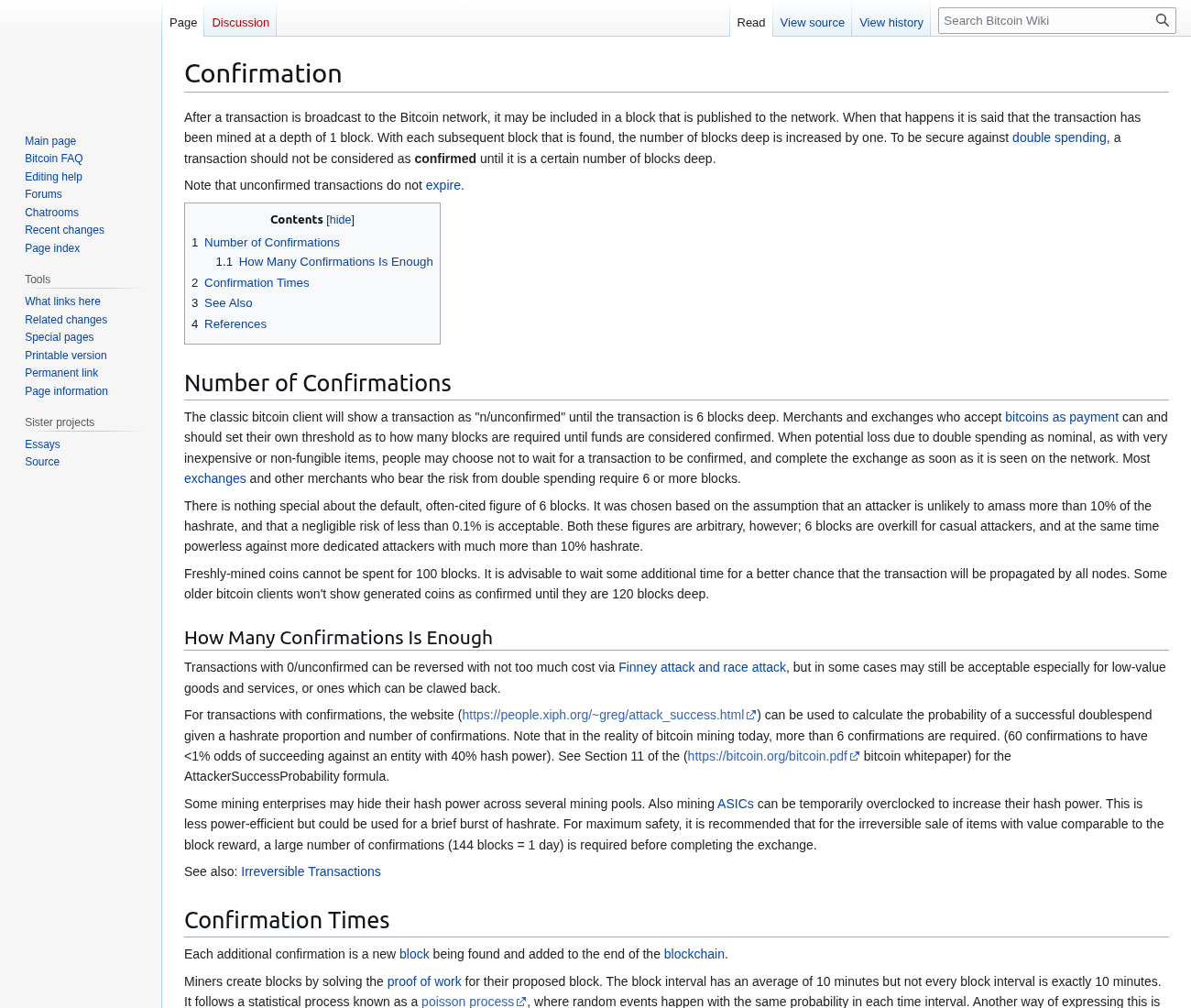This screenshot has height=1008, width=1191.
Task: Click the bold word confirmed
Action: pyautogui.click(x=445, y=159)
